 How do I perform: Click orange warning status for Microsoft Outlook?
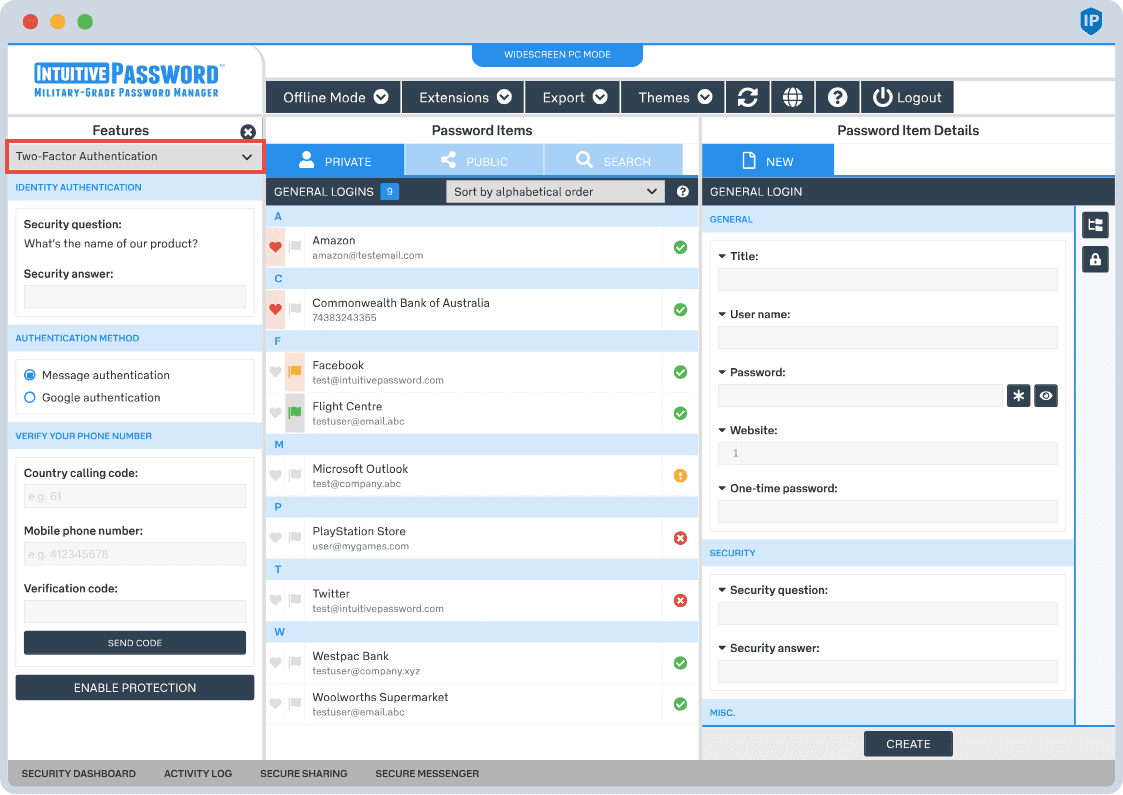point(680,476)
